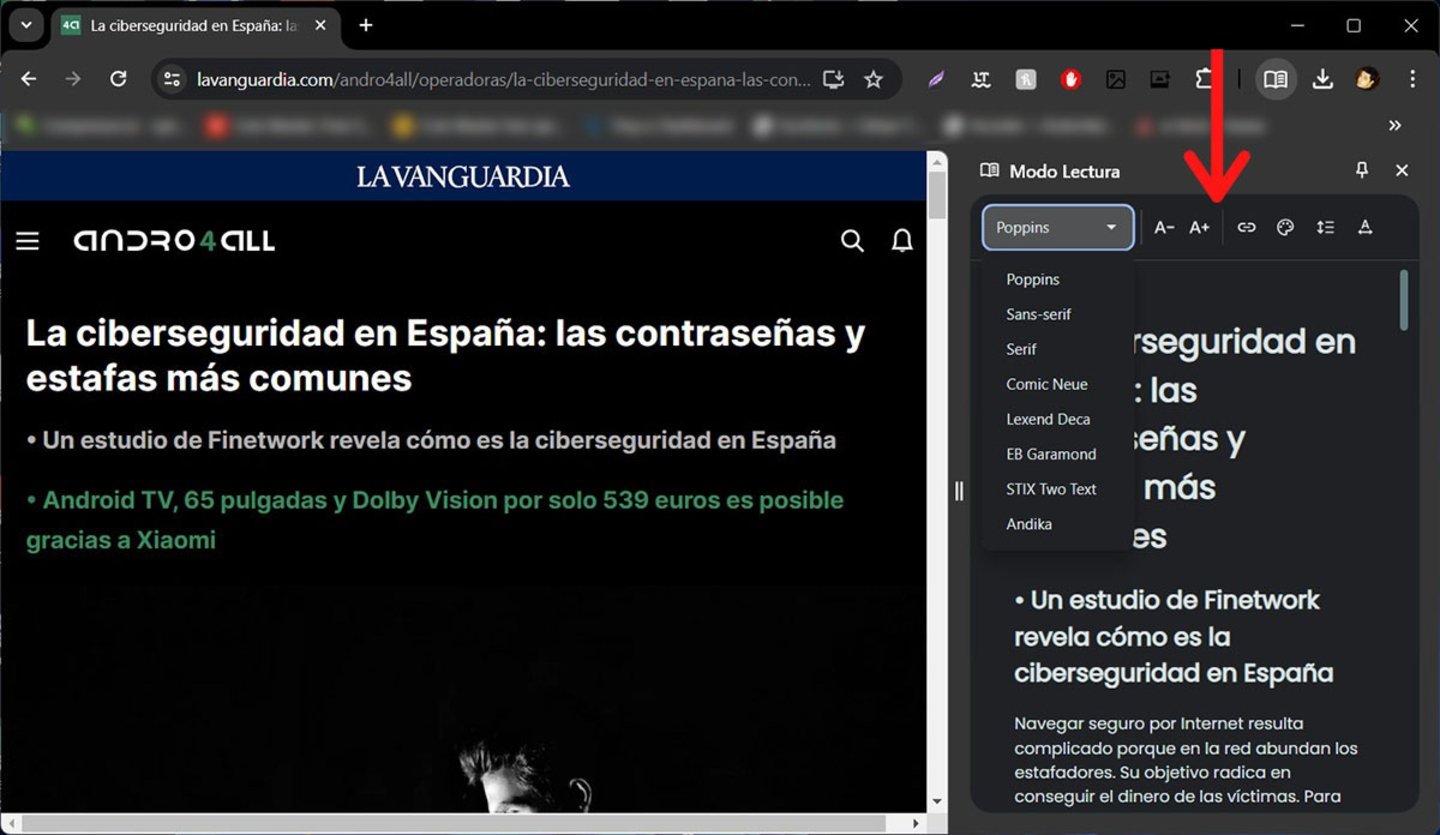Viewport: 1440px width, 835px height.
Task: Click the image outline extension icon
Action: 1115,79
